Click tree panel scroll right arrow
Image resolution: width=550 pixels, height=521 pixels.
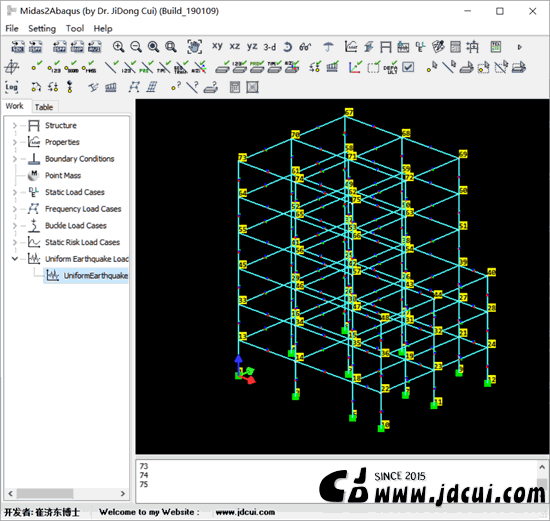coord(123,494)
